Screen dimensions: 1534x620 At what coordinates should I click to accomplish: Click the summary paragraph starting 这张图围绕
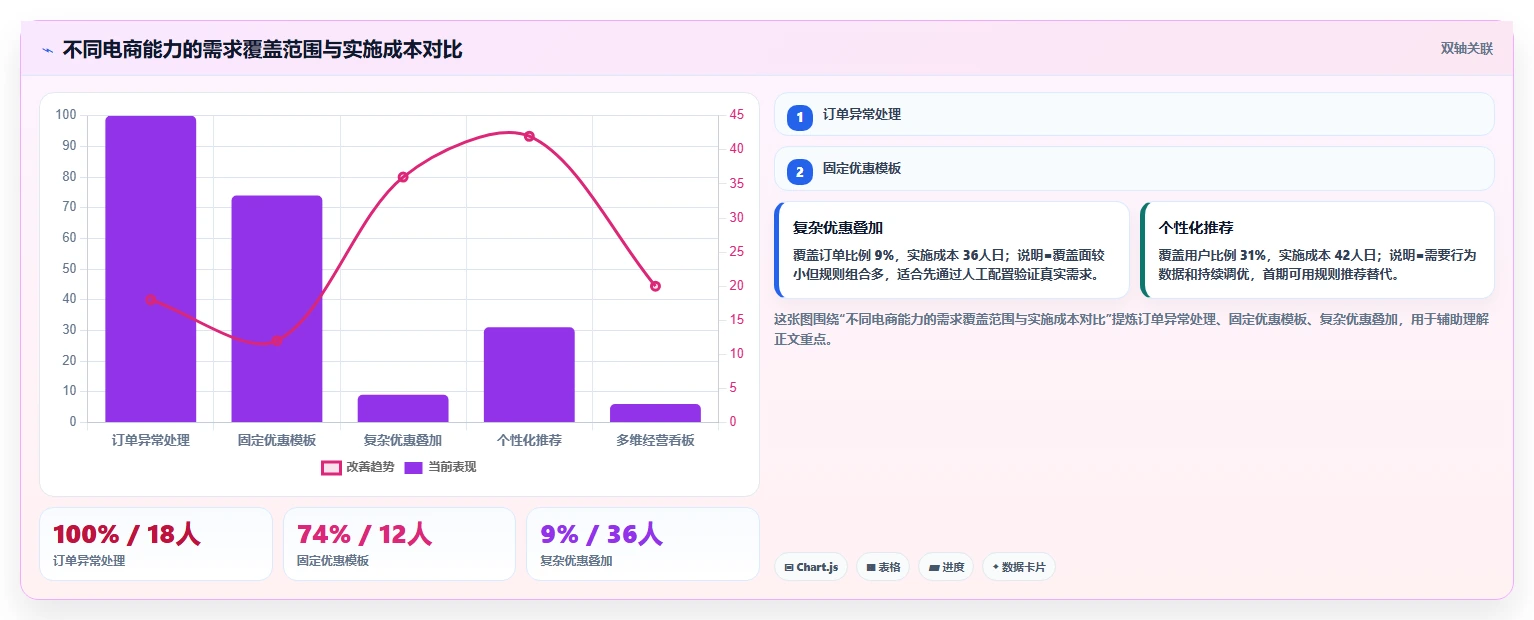point(1133,329)
